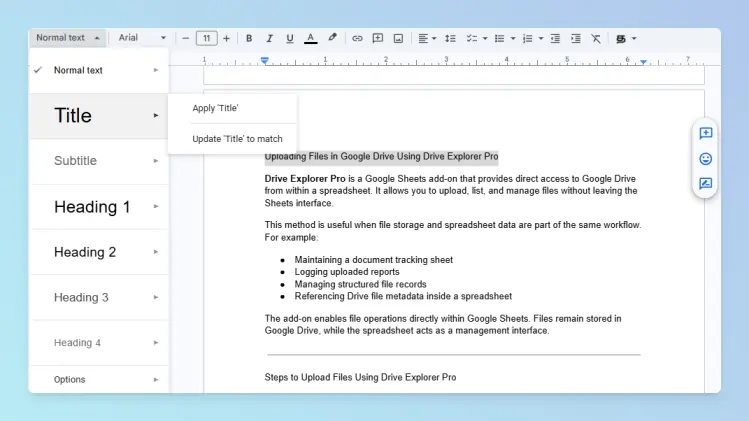The height and width of the screenshot is (421, 749).
Task: Expand the Heading 3 submenu arrow
Action: pos(156,297)
